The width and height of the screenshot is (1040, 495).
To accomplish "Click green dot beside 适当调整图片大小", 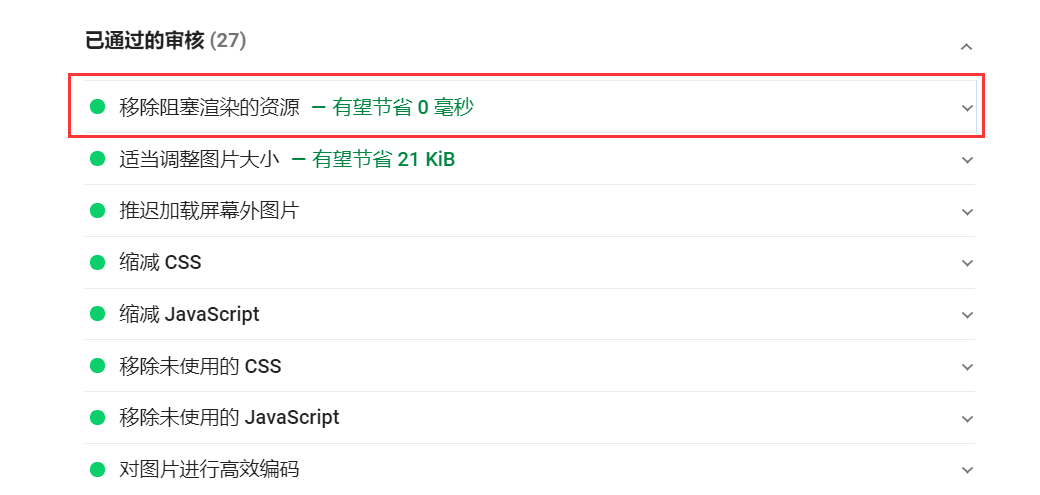I will [x=97, y=159].
